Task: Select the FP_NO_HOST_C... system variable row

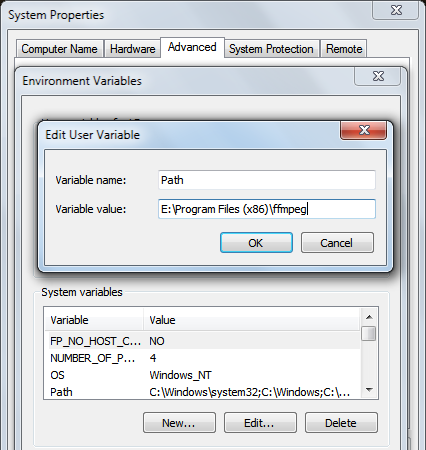Action: [x=204, y=341]
